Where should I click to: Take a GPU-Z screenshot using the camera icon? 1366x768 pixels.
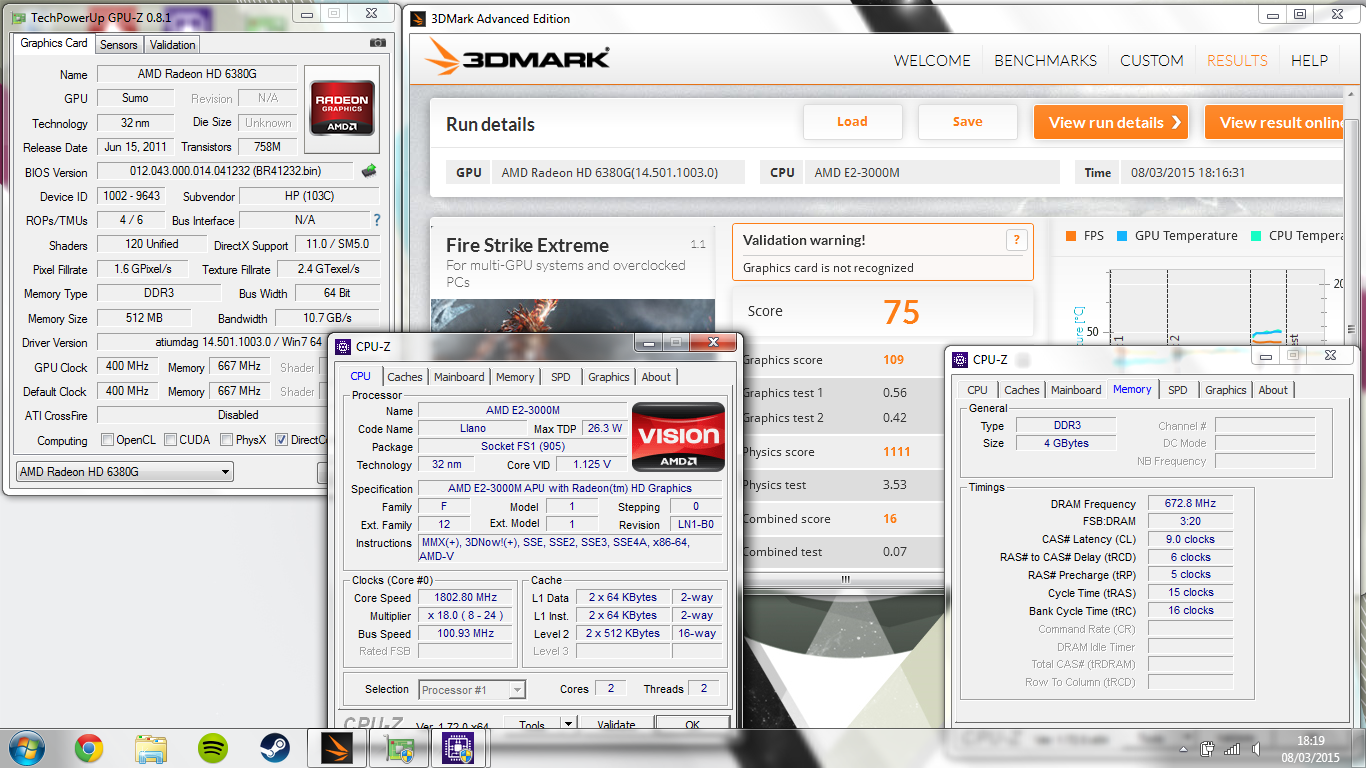pyautogui.click(x=378, y=43)
